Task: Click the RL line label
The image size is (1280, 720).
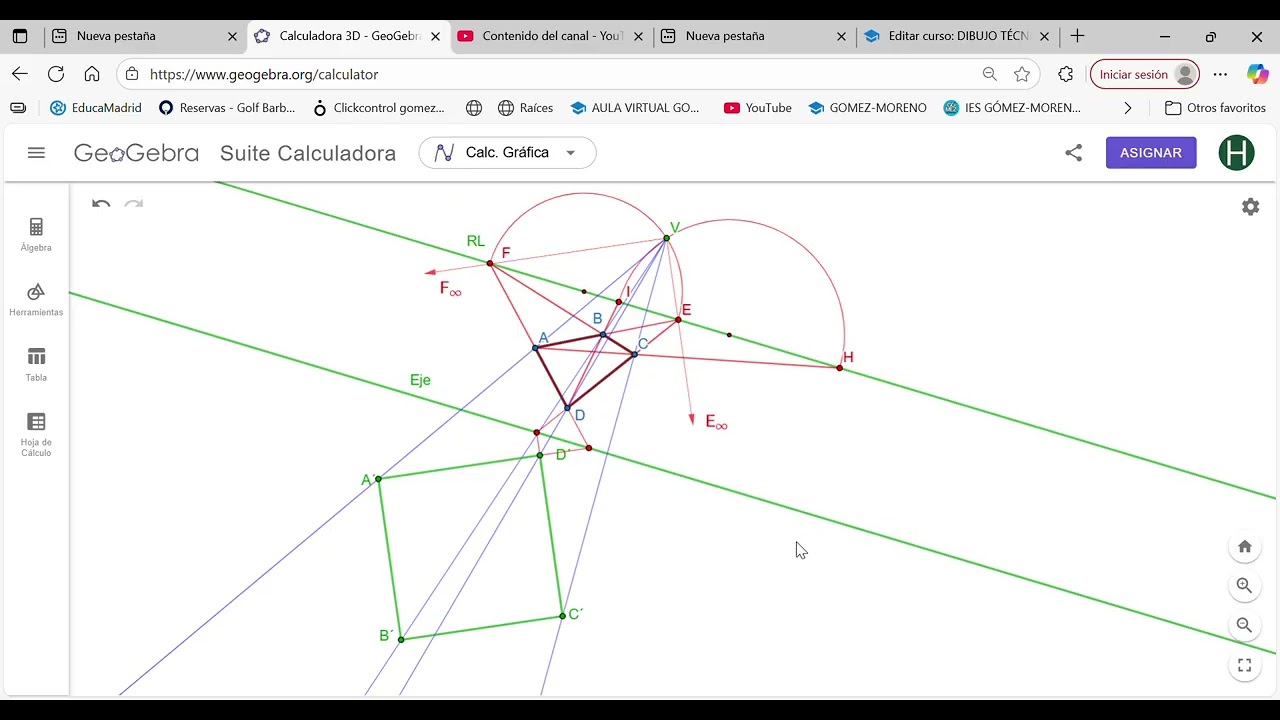Action: pos(475,241)
